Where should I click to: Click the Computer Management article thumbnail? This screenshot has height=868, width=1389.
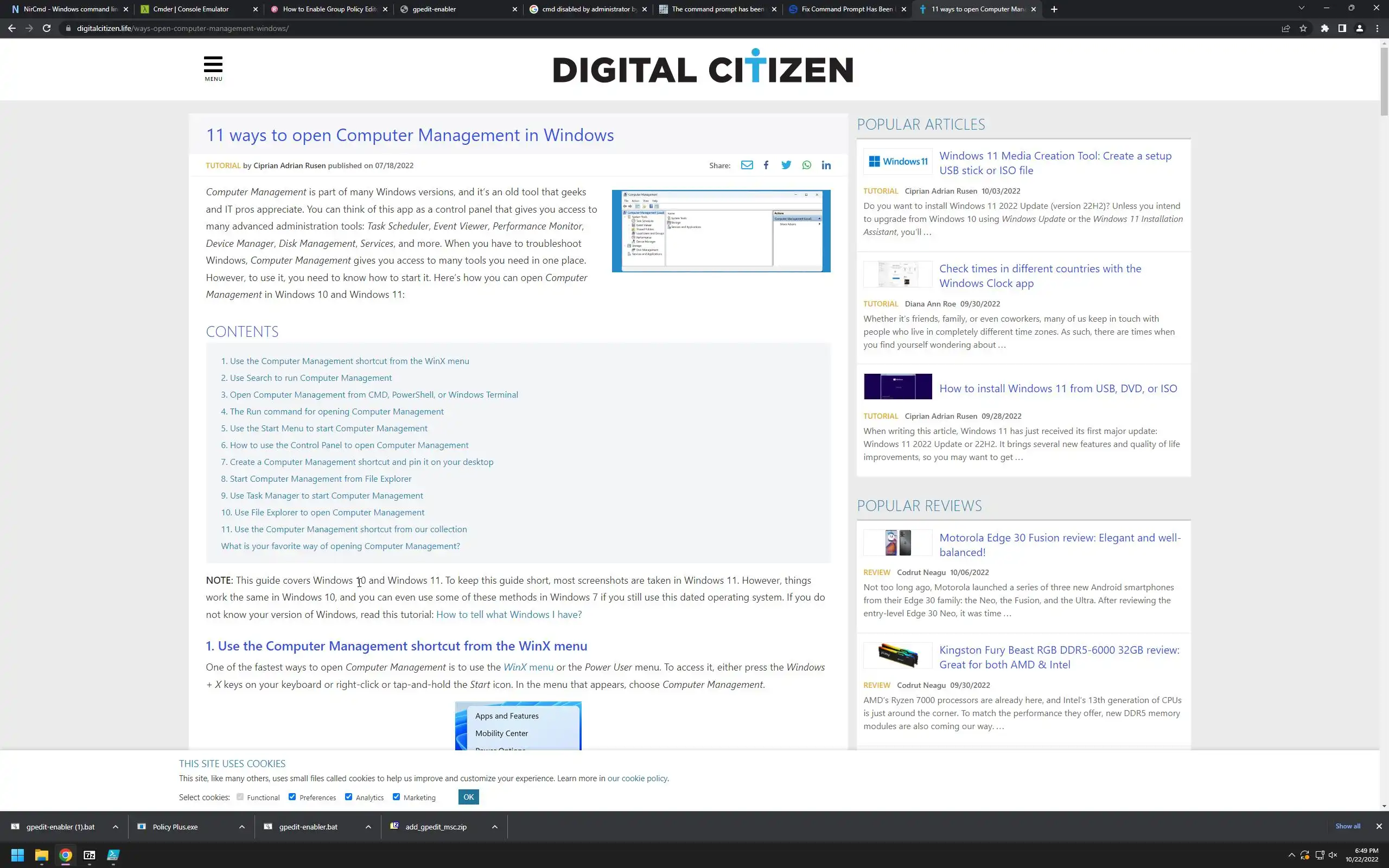[721, 231]
